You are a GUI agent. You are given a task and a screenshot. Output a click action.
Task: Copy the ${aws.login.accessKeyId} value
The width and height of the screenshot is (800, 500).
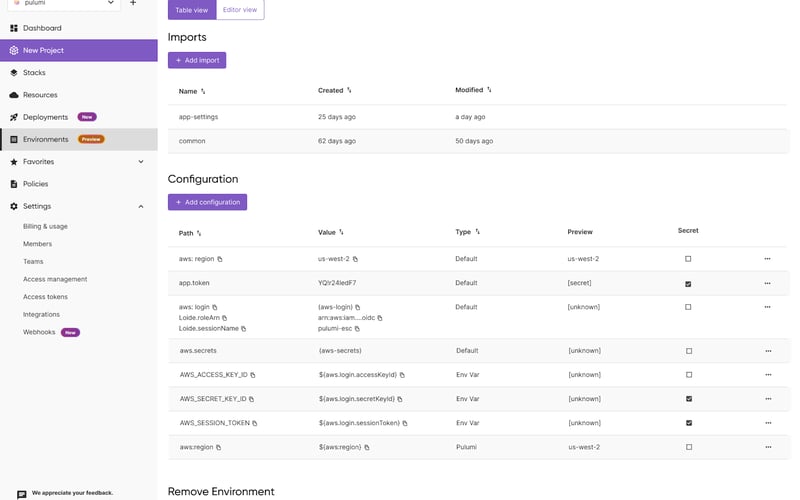pos(402,375)
